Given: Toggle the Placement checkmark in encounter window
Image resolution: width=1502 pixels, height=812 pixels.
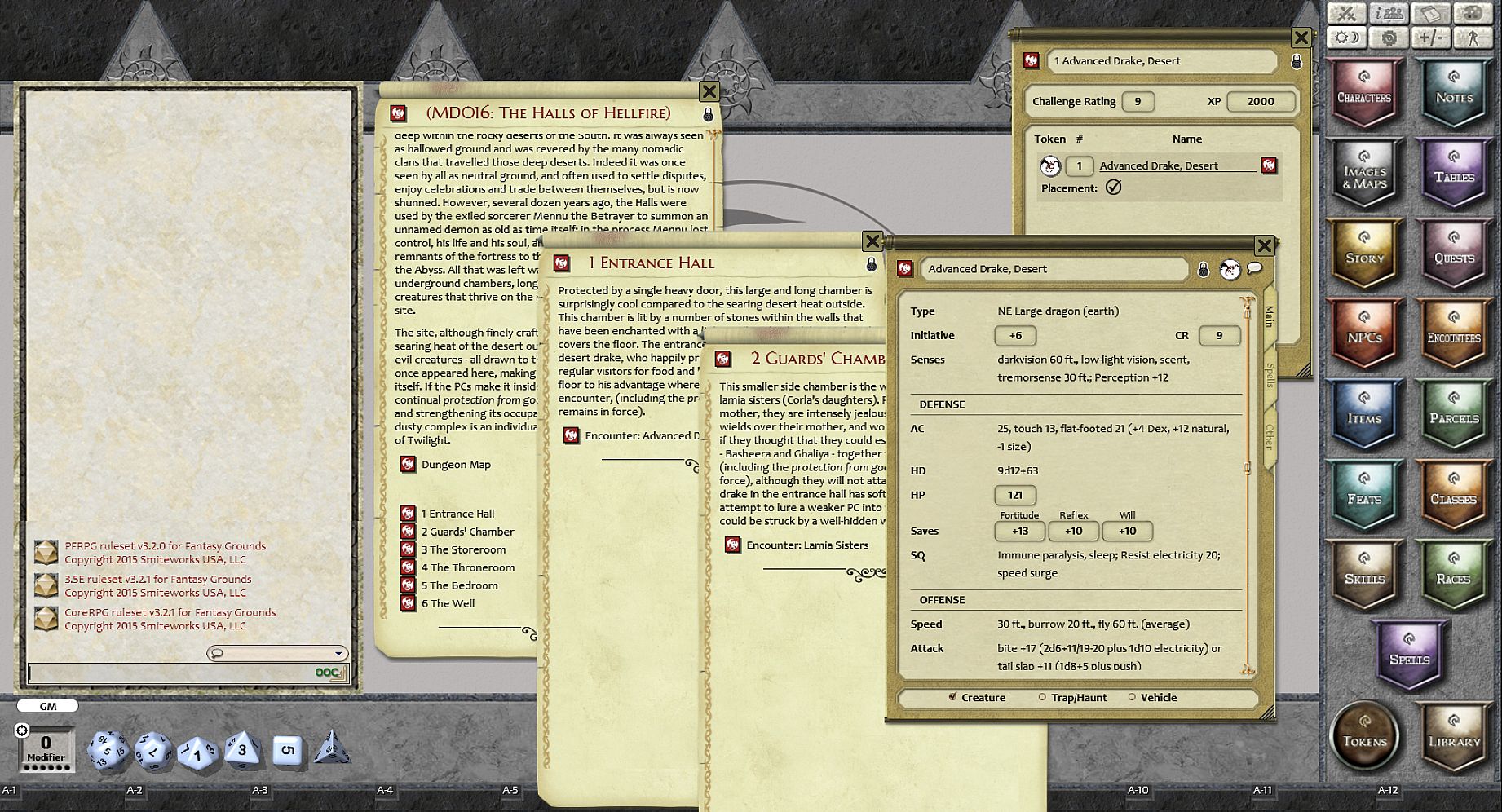Looking at the screenshot, I should 1113,188.
